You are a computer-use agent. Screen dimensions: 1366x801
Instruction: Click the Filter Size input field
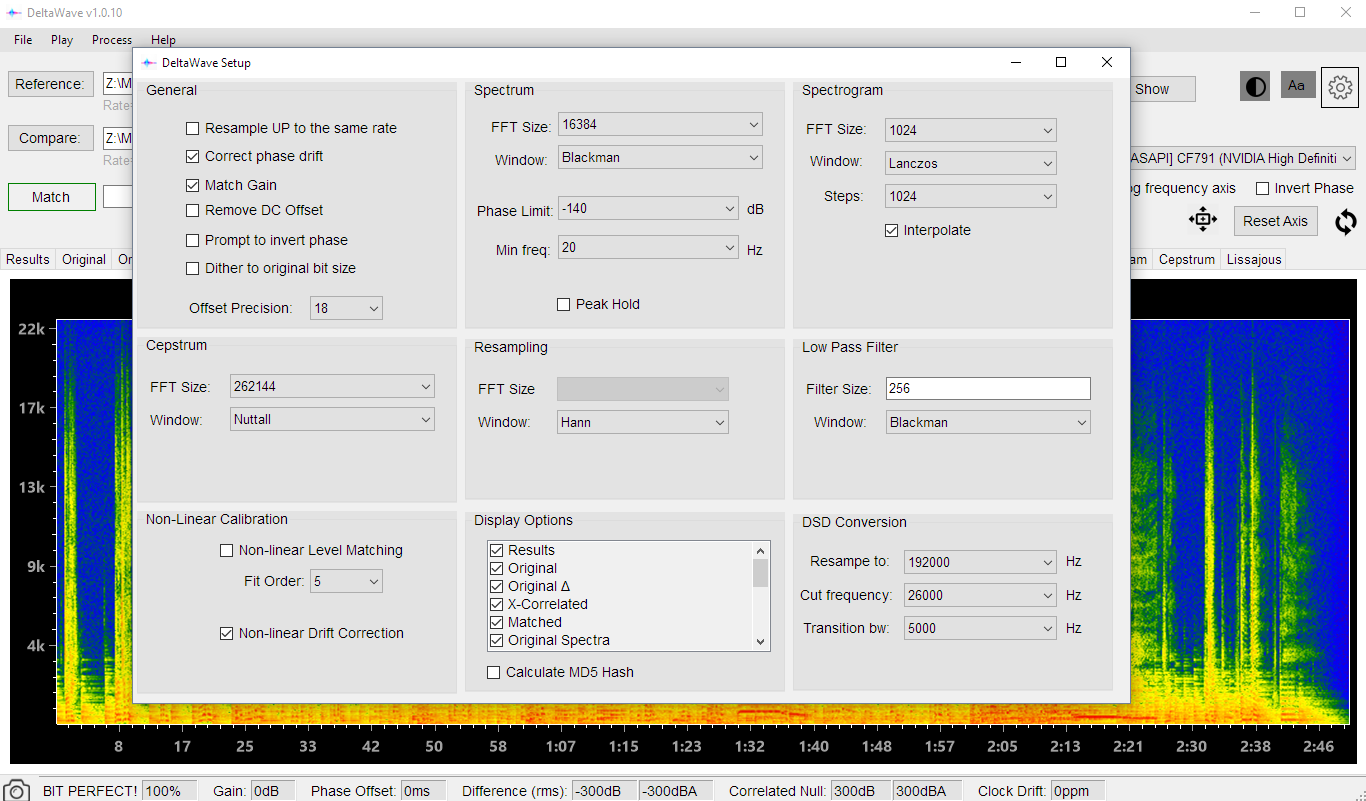[x=988, y=389]
